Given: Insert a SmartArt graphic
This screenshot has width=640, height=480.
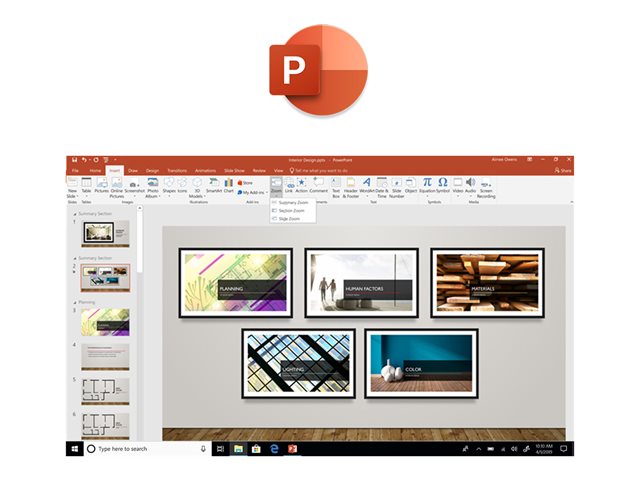Looking at the screenshot, I should point(213,185).
